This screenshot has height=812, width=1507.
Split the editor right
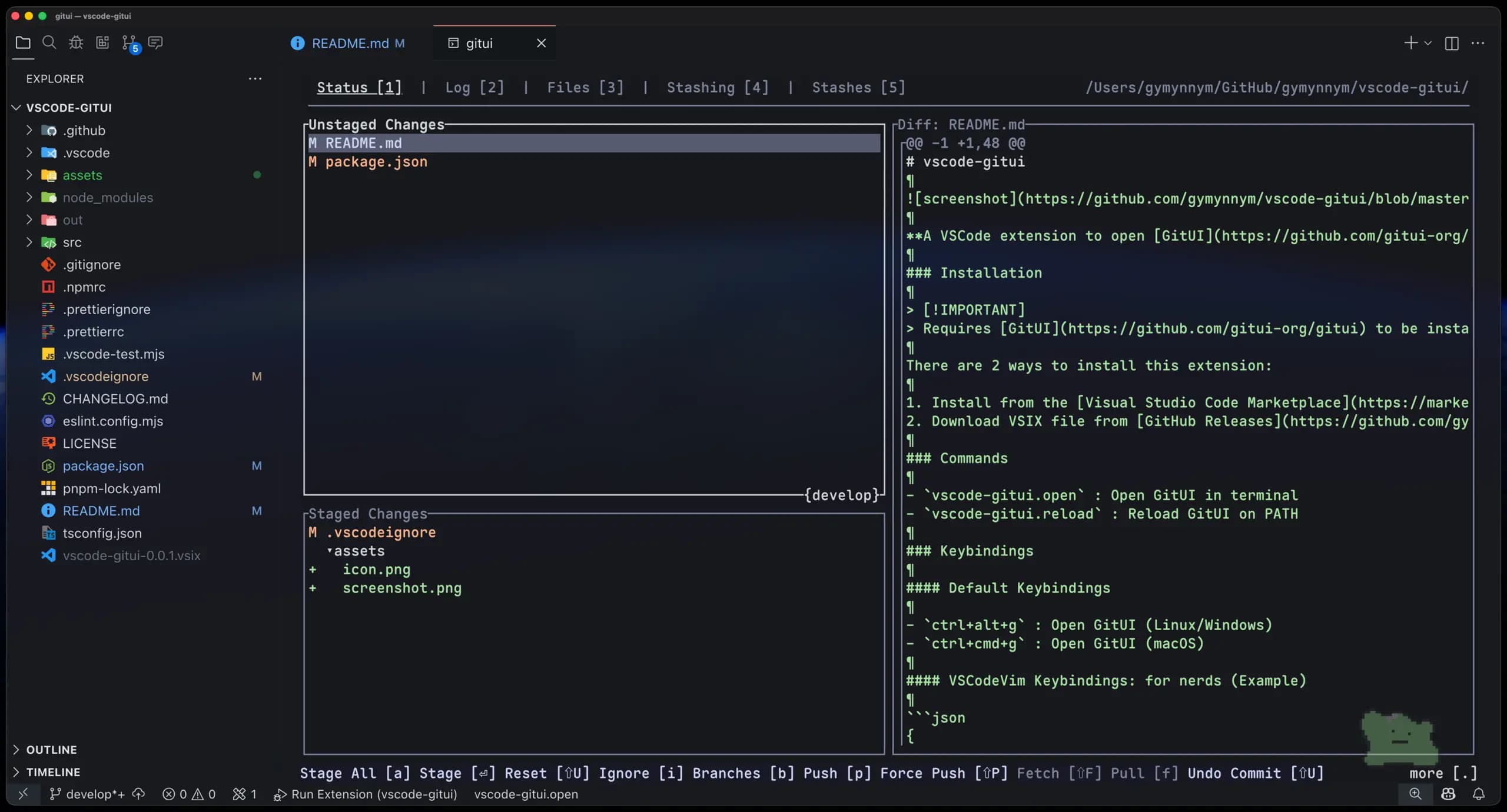click(1452, 43)
